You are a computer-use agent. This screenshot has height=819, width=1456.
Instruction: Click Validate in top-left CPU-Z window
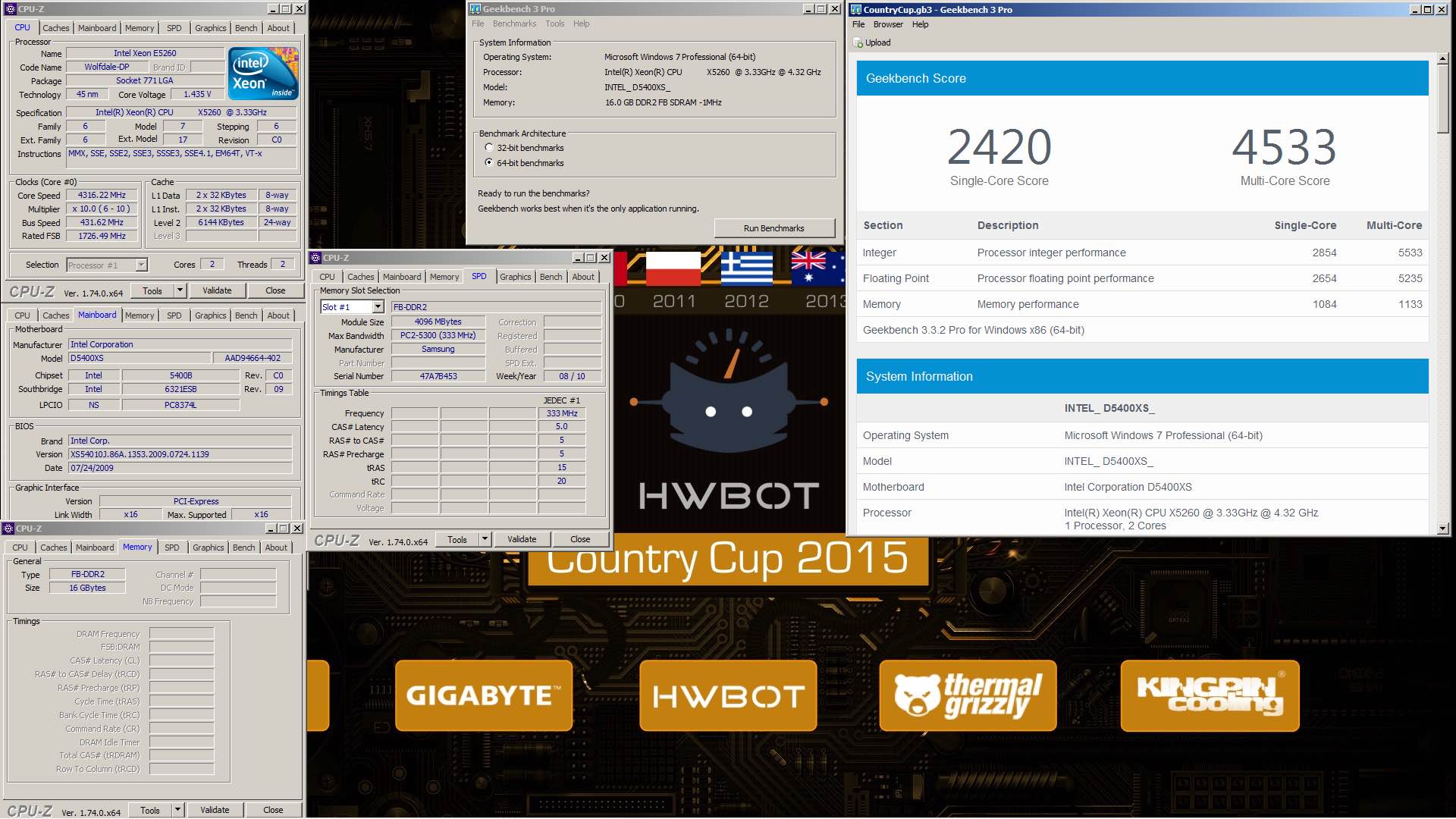tap(217, 290)
